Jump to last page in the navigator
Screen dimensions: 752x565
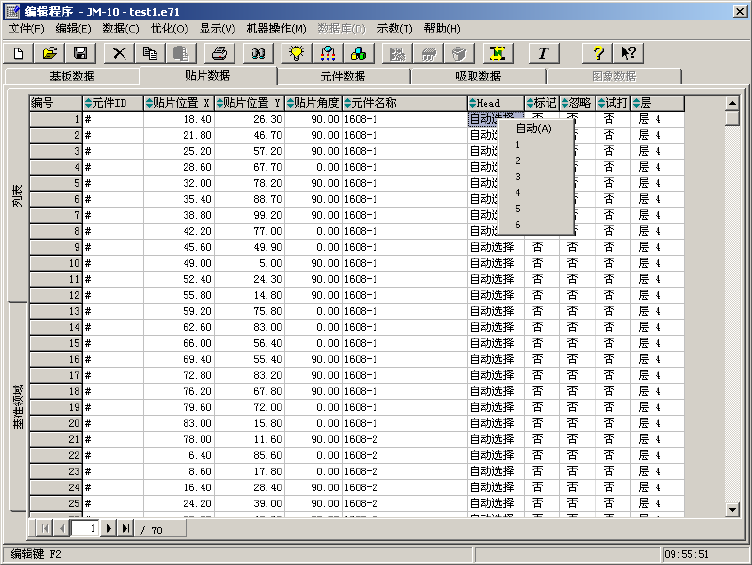[x=125, y=527]
